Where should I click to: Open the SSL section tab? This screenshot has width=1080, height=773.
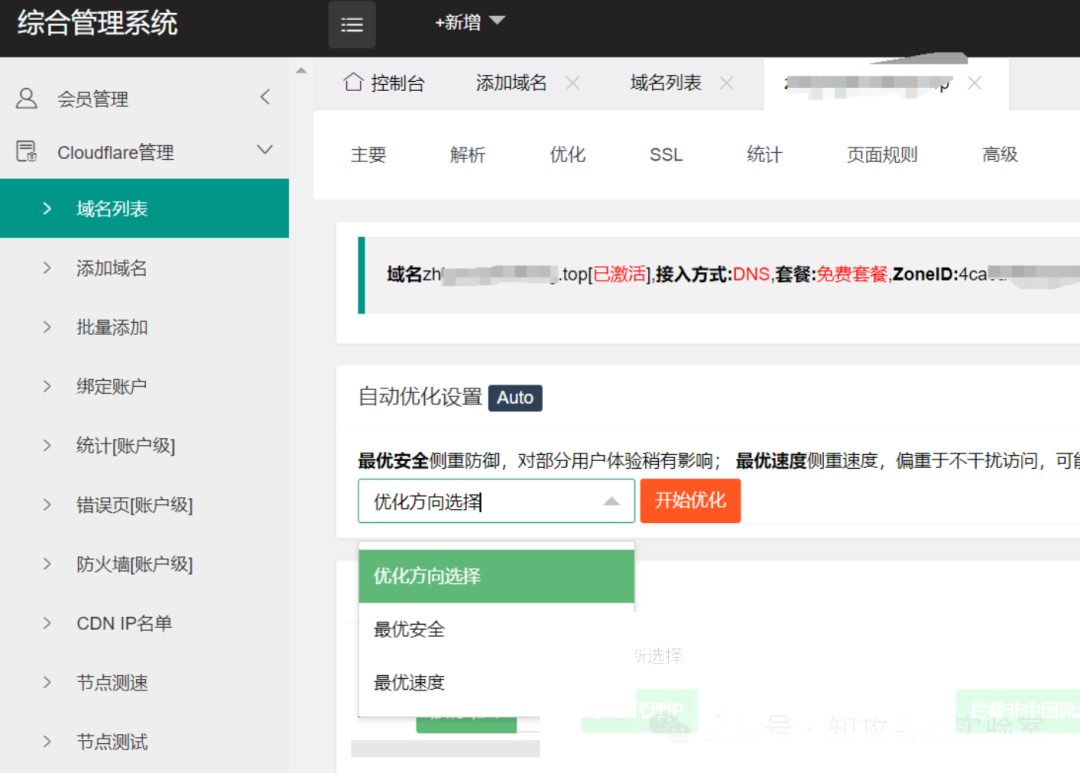tap(666, 154)
